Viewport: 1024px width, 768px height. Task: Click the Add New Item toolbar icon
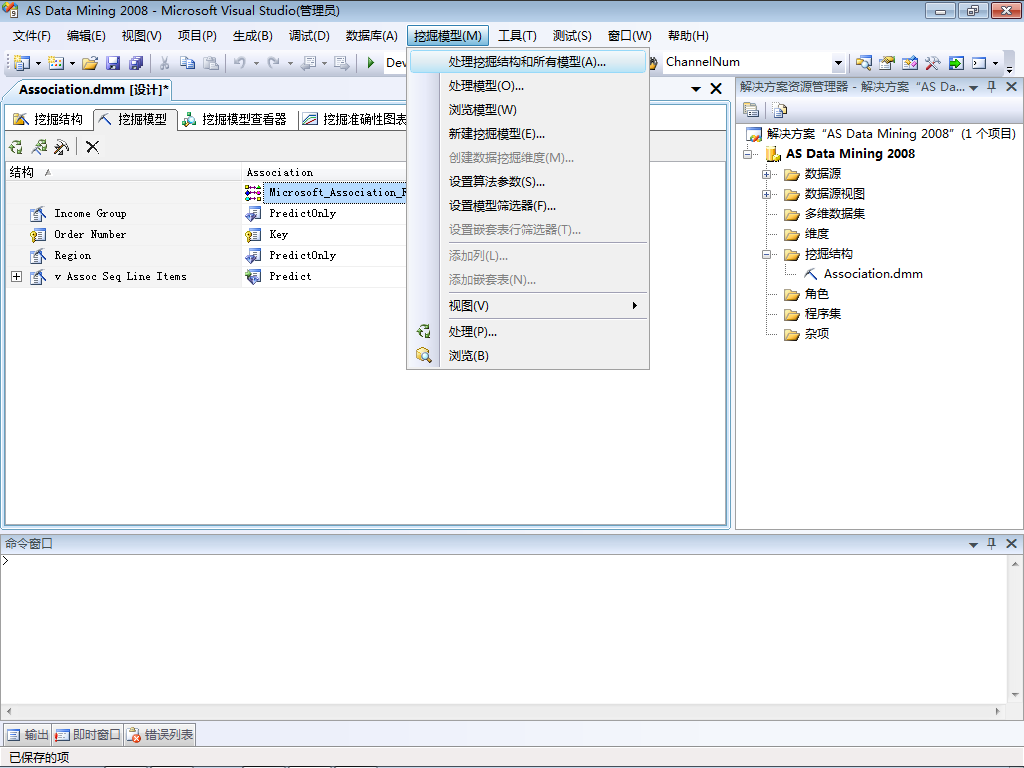pos(56,63)
